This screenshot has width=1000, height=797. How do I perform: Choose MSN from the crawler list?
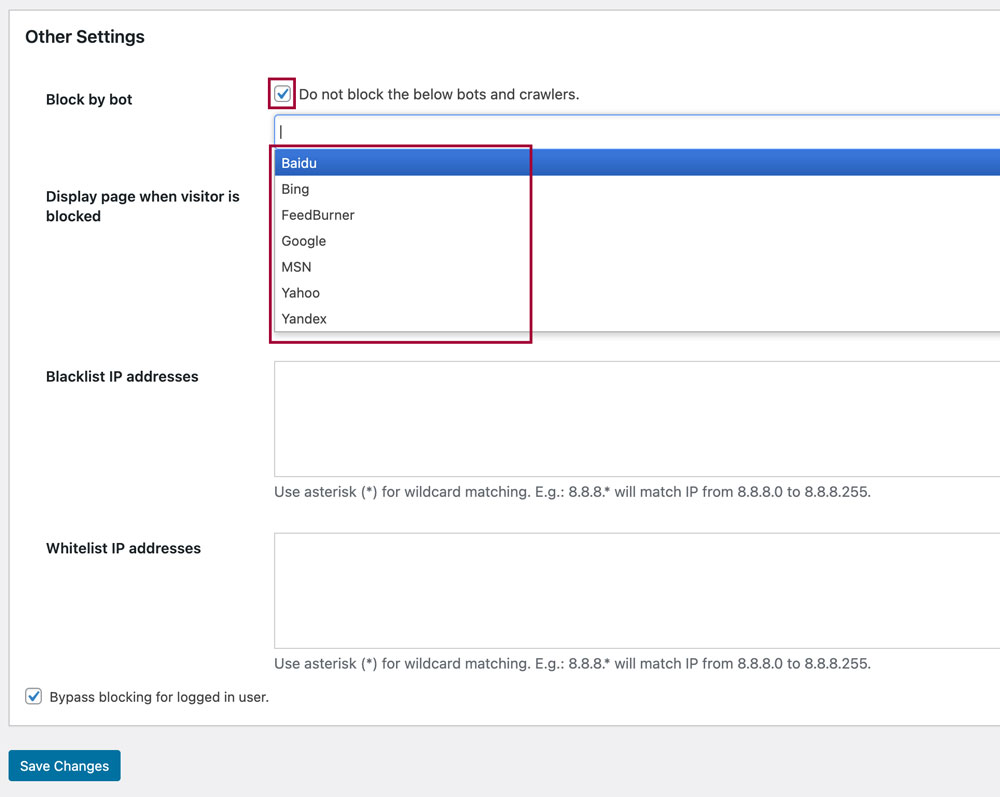296,267
